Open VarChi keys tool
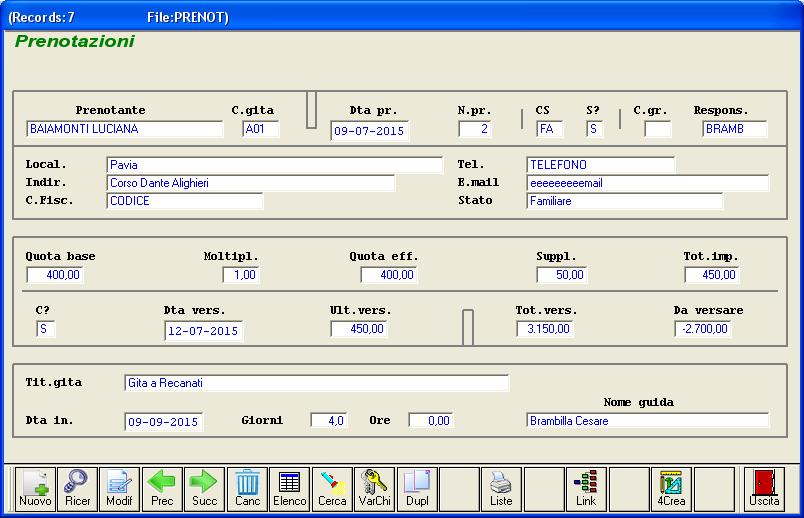Image resolution: width=804 pixels, height=518 pixels. pos(374,489)
